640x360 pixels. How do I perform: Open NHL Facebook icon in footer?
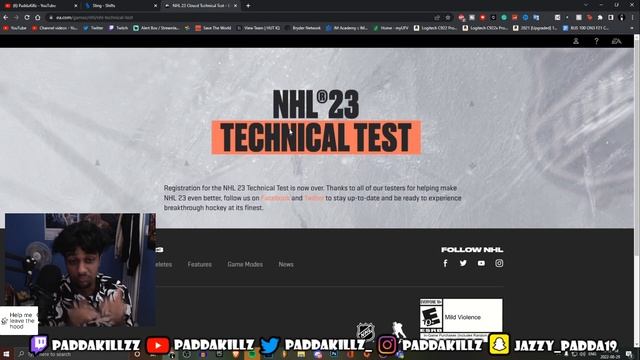(445, 263)
